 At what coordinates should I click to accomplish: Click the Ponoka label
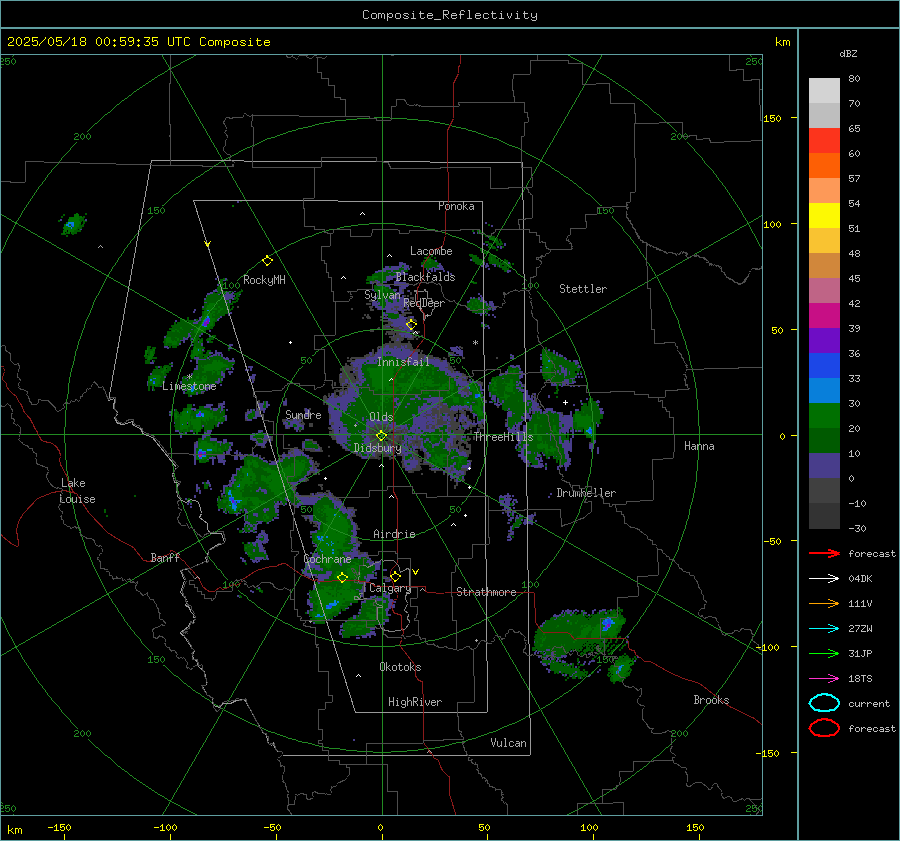(456, 206)
